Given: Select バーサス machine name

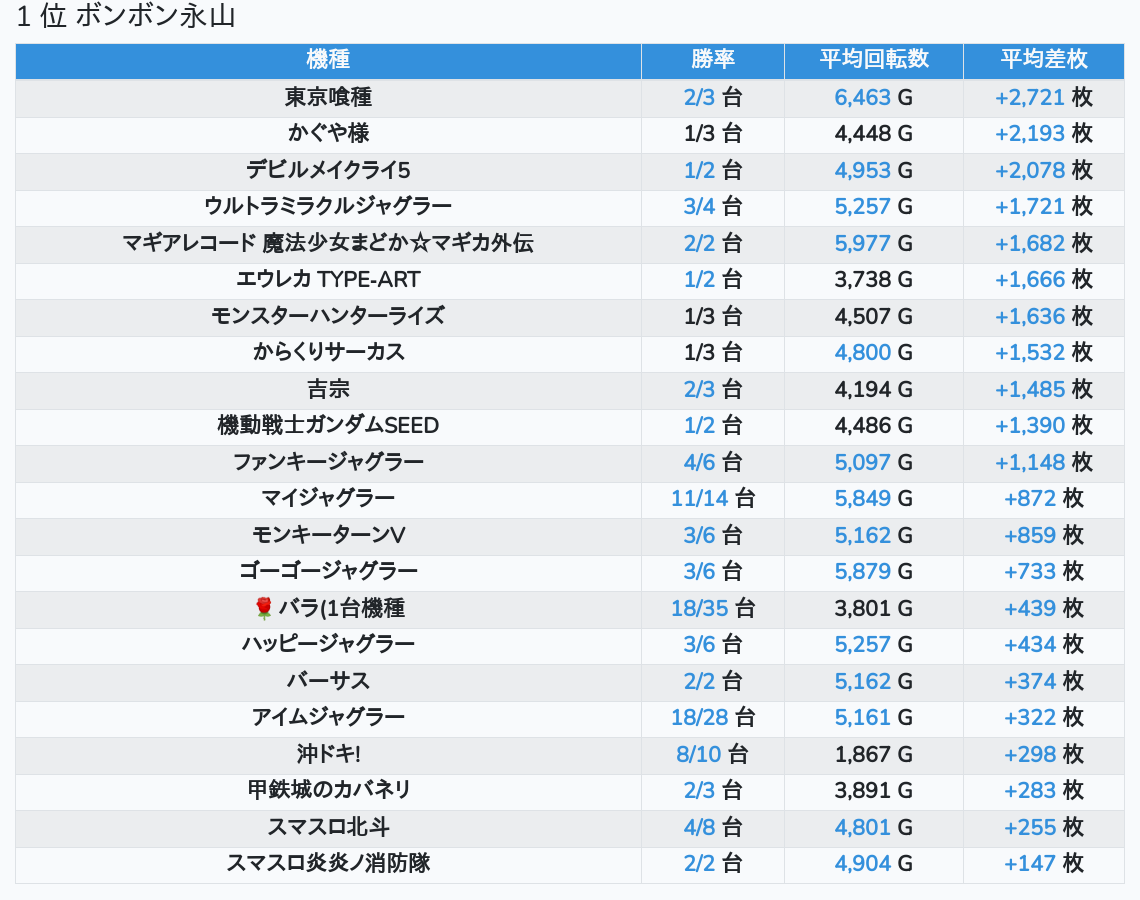Looking at the screenshot, I should tap(328, 681).
